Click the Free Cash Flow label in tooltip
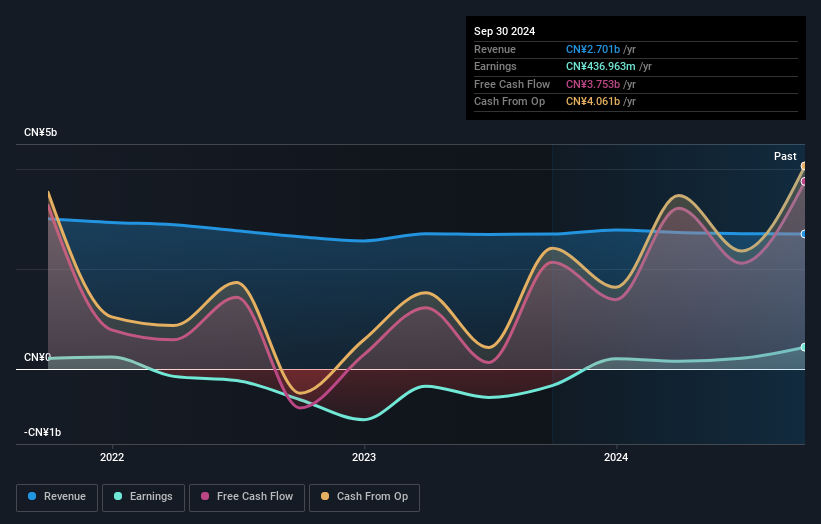 point(512,84)
